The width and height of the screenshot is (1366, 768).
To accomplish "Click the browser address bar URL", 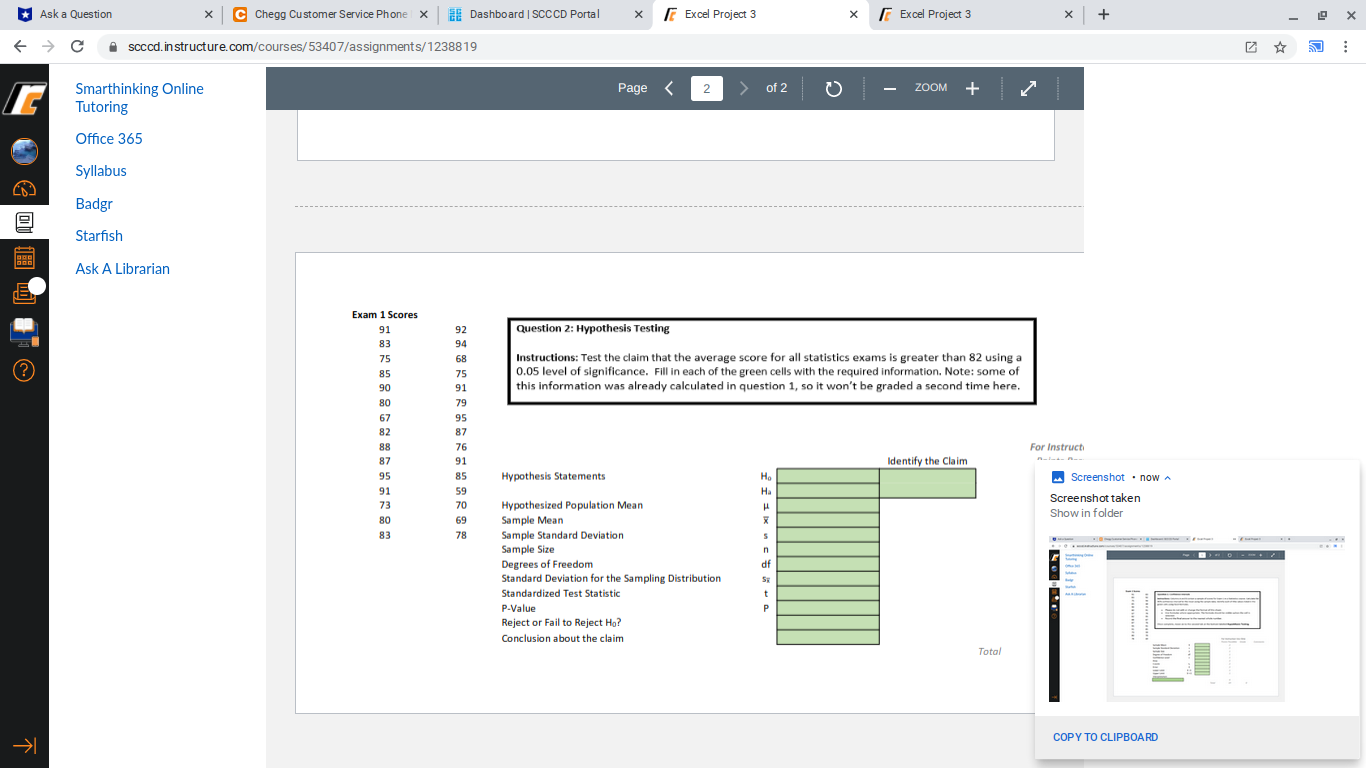I will tap(302, 47).
